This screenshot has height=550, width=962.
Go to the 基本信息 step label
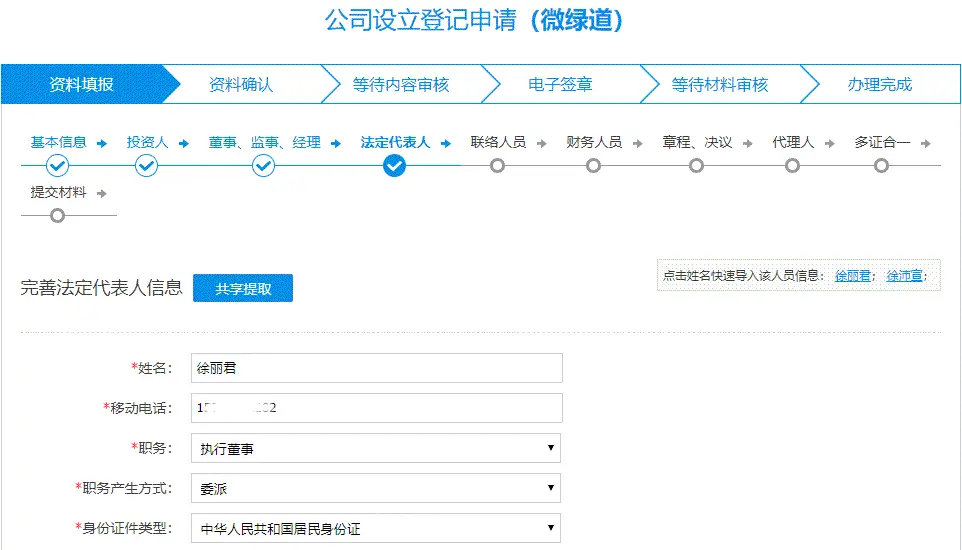tap(58, 142)
